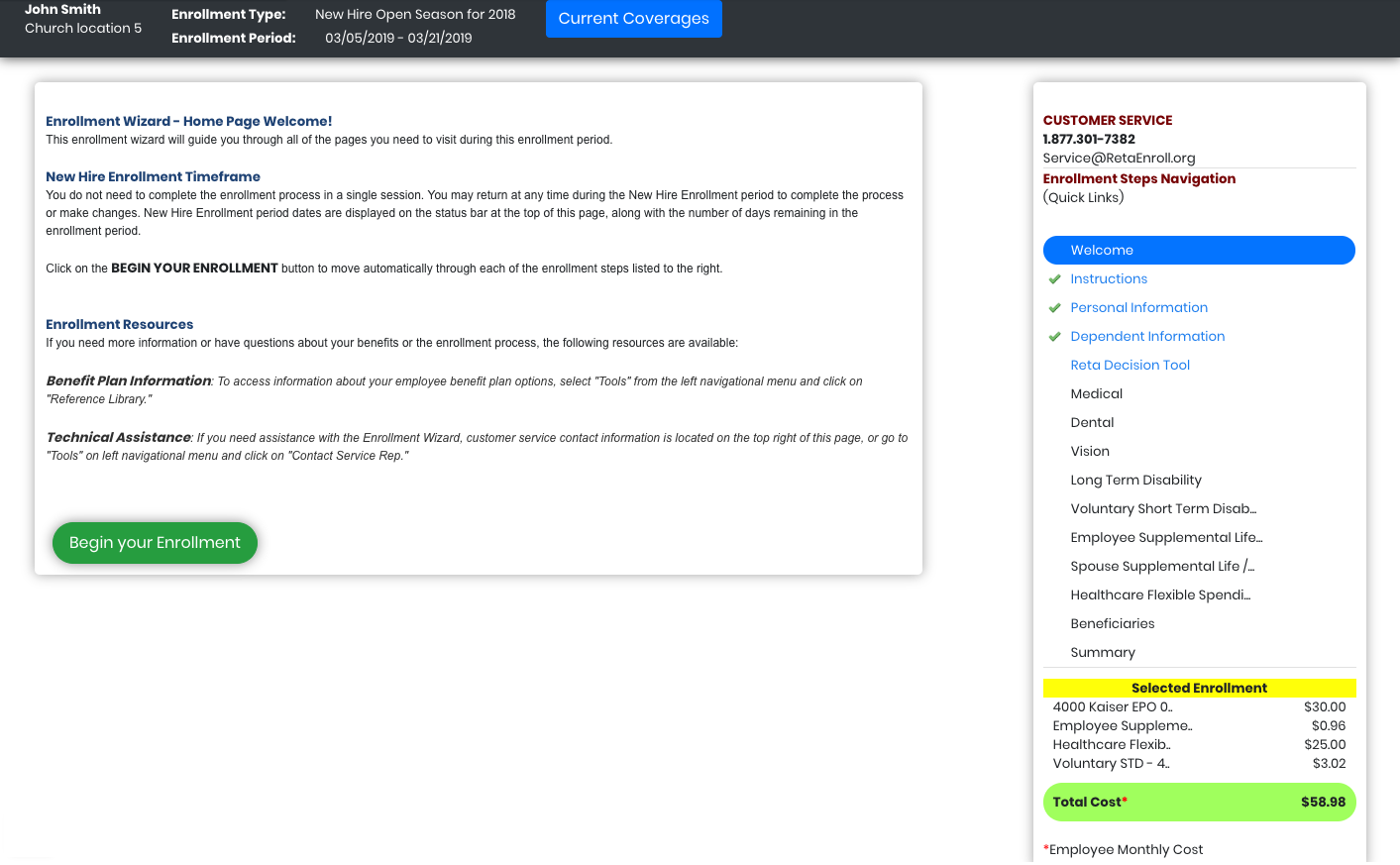
Task: Navigate to the Vision step
Action: point(1090,451)
